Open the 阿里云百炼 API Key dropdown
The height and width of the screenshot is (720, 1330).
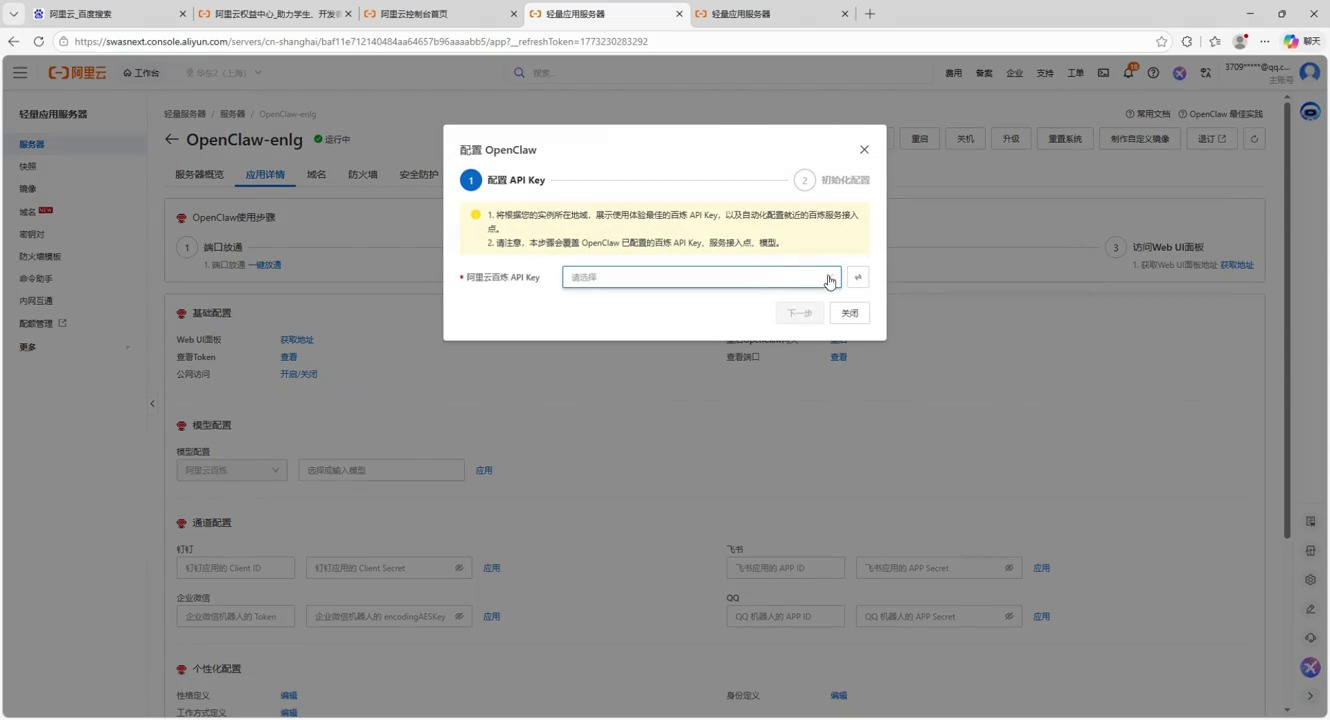pos(701,277)
